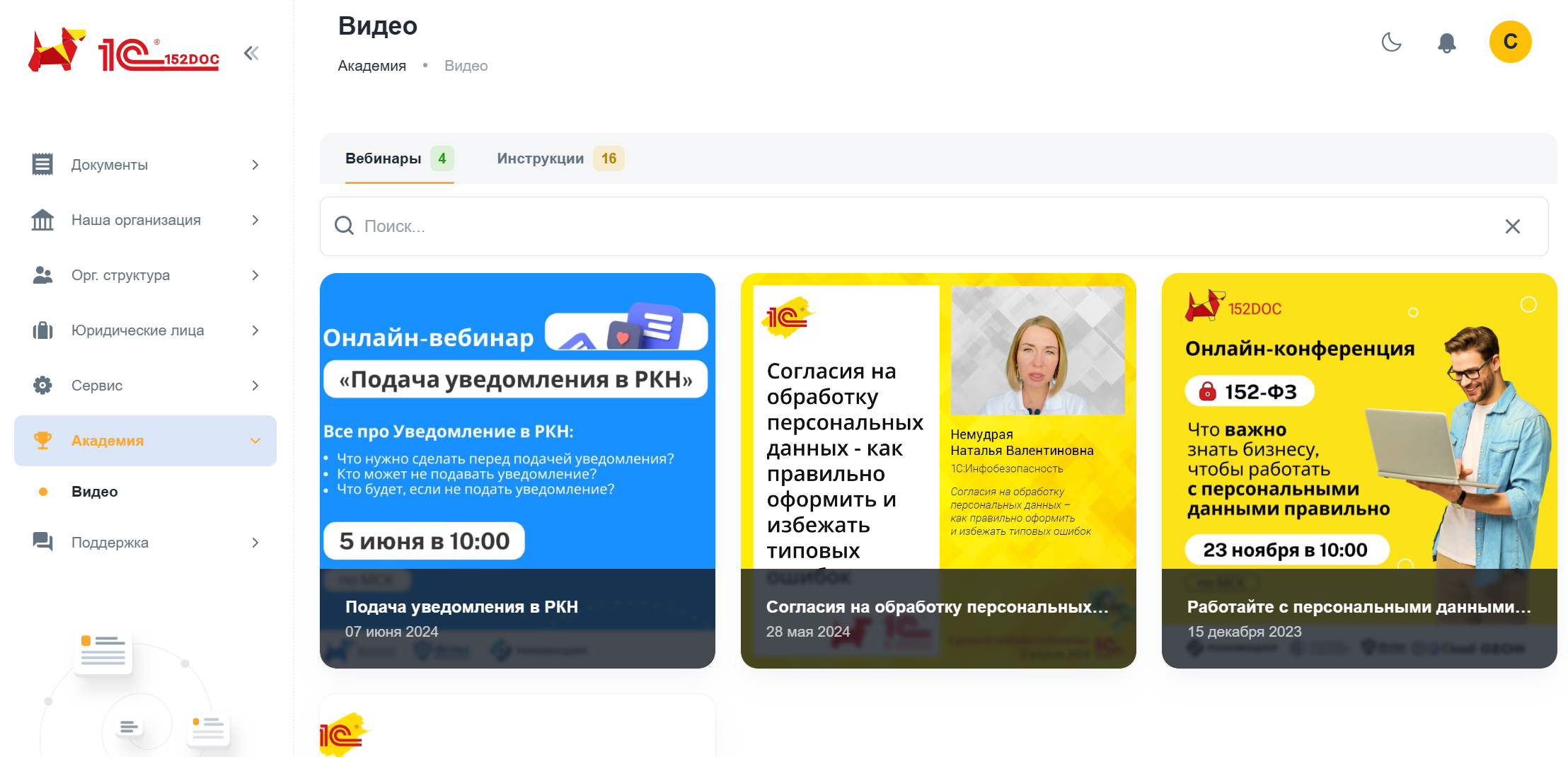Expand Сервис chevron
Viewport: 1568px width, 757px height.
click(x=255, y=386)
